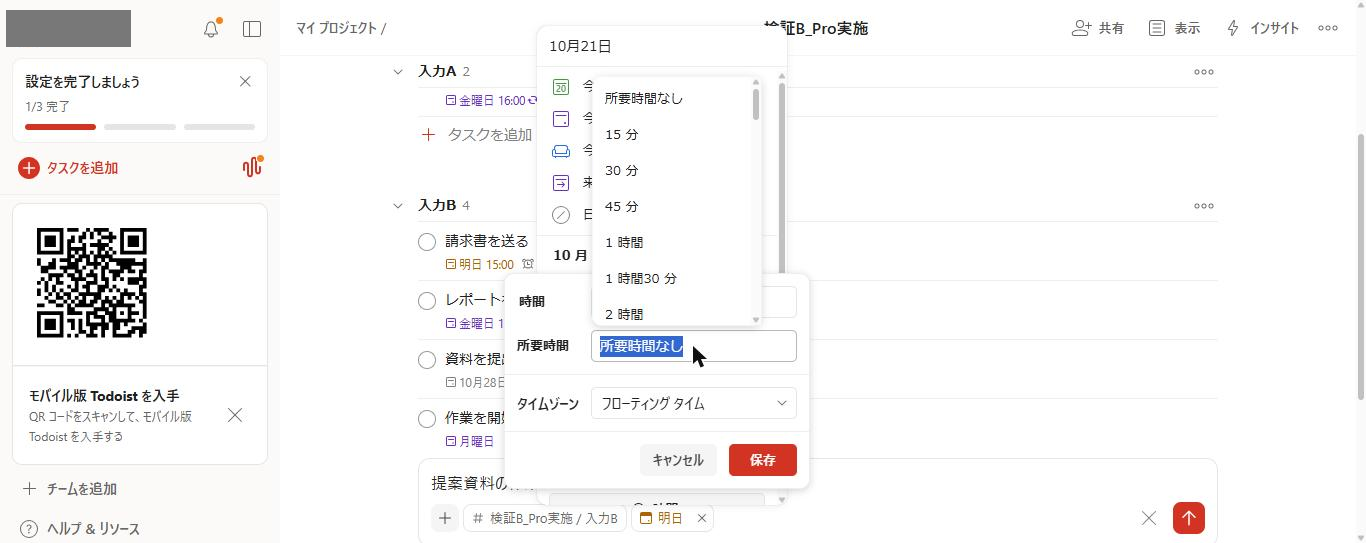This screenshot has height=543, width=1366.
Task: Open the Share (共有) option
Action: click(x=1098, y=28)
